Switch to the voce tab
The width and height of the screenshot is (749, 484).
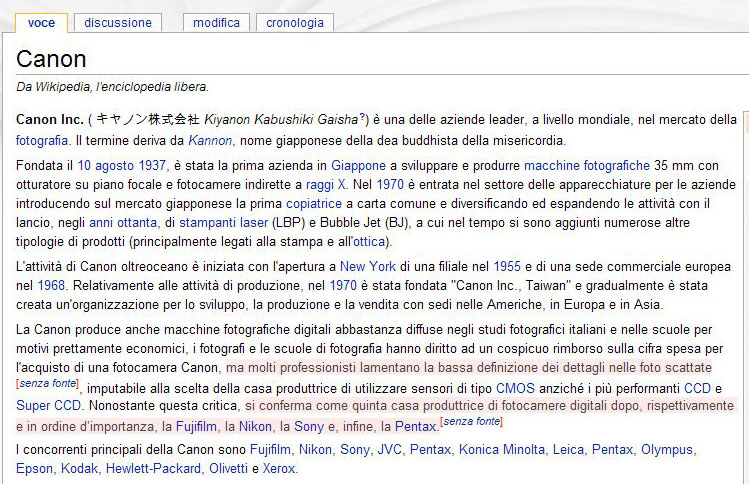click(x=41, y=22)
